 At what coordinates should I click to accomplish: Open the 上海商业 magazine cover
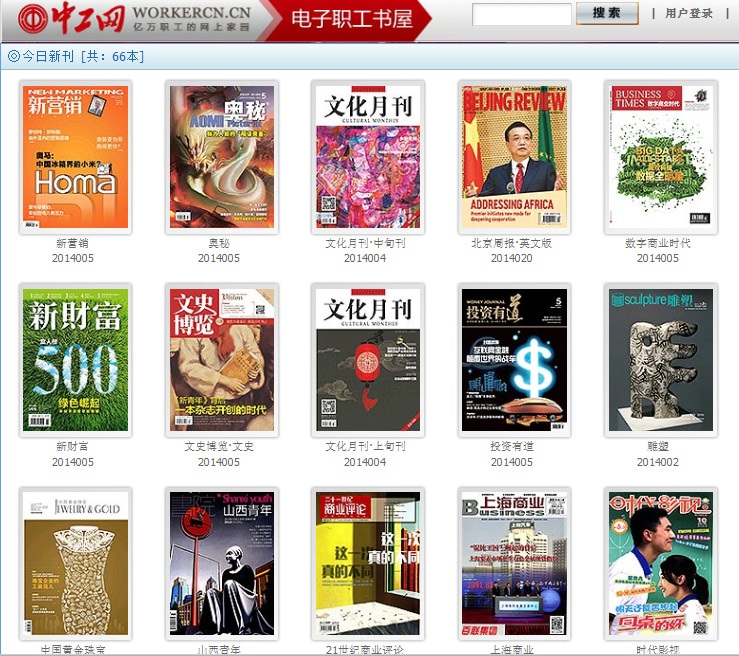(514, 564)
